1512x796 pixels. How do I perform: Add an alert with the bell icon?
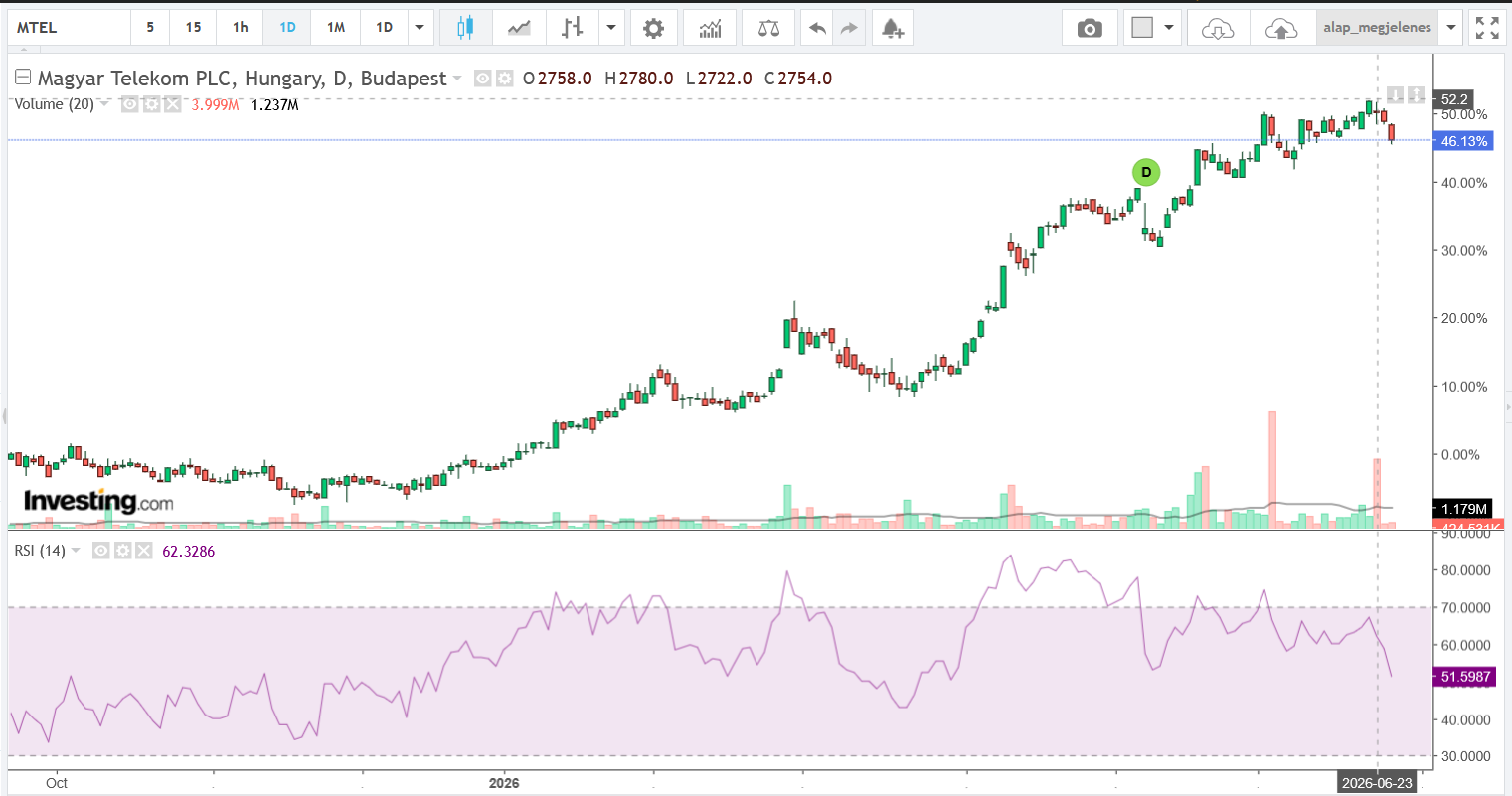[x=893, y=28]
